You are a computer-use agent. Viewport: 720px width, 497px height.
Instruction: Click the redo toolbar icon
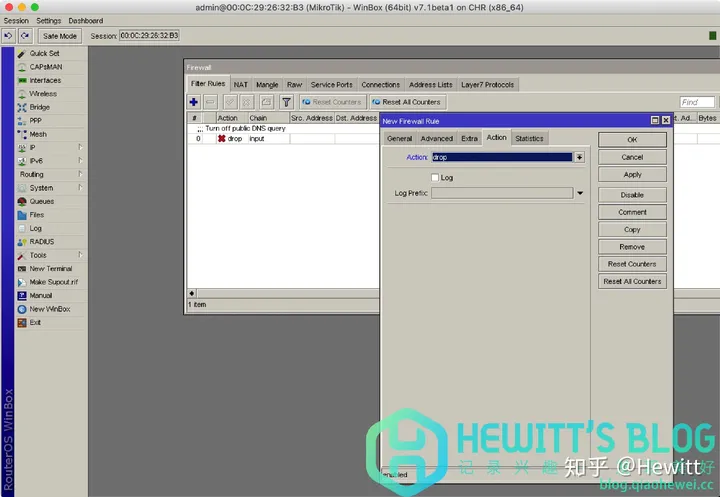pyautogui.click(x=25, y=36)
